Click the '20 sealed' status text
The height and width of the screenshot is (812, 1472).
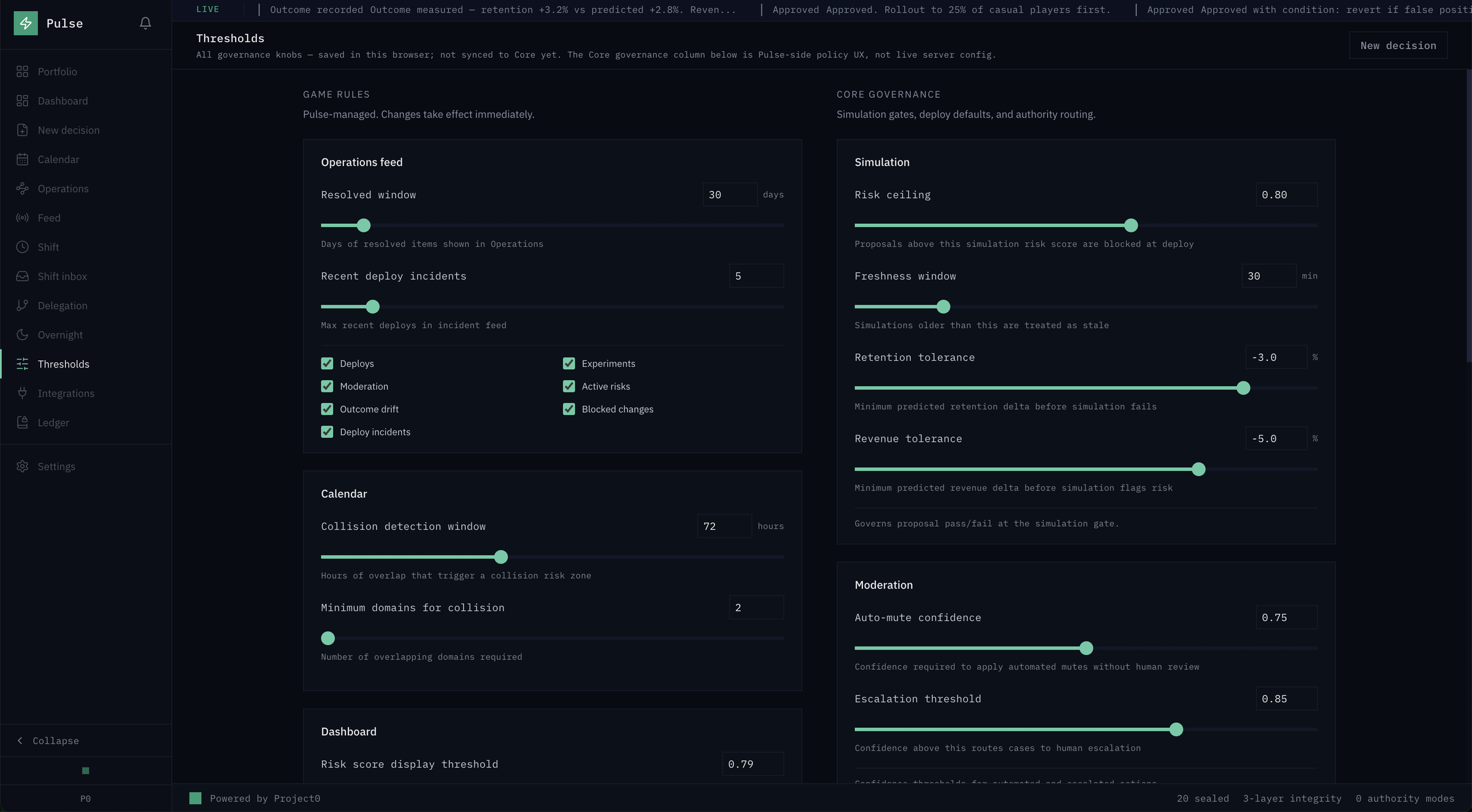point(1203,799)
